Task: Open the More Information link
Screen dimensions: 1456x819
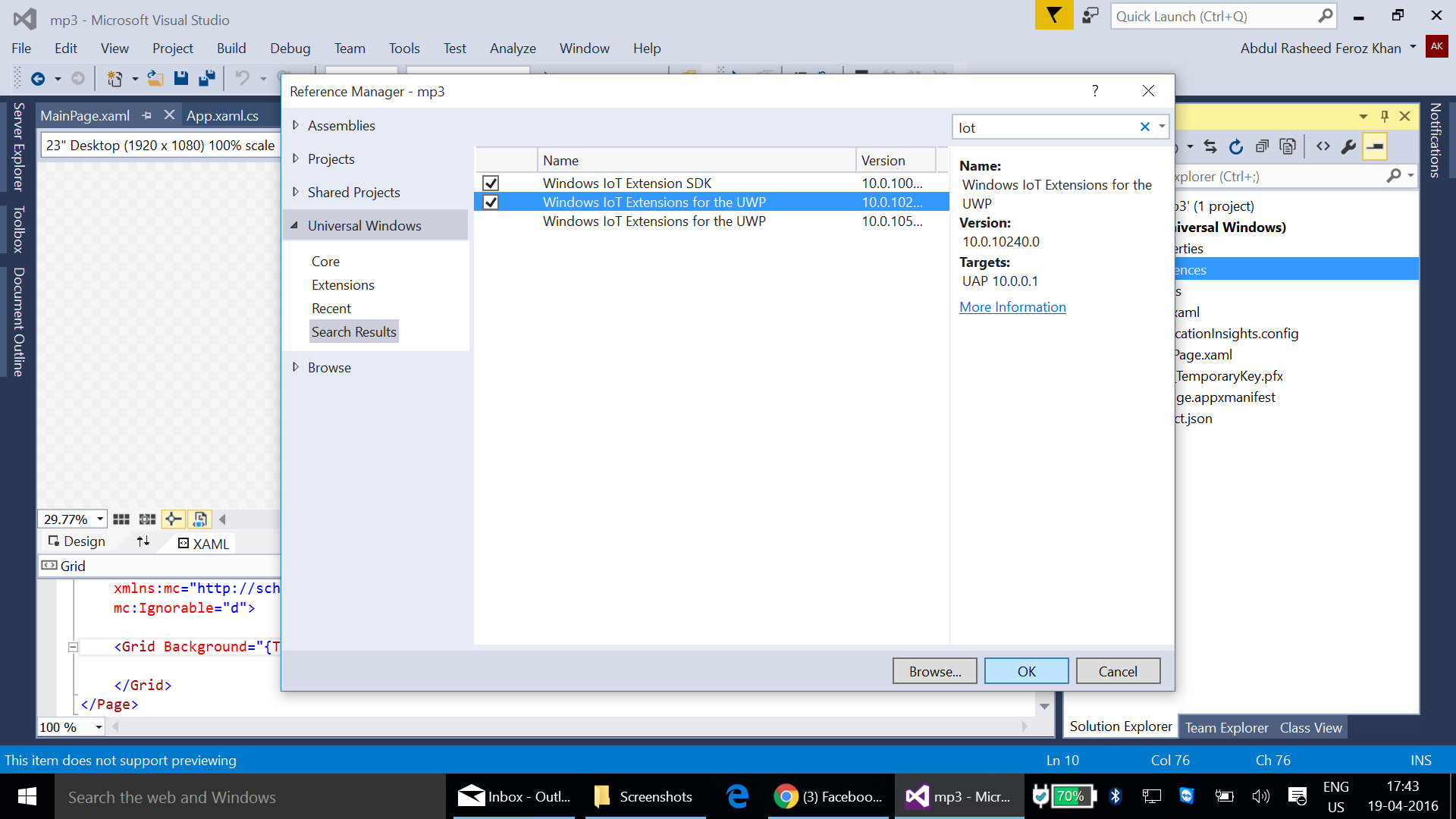Action: tap(1012, 306)
